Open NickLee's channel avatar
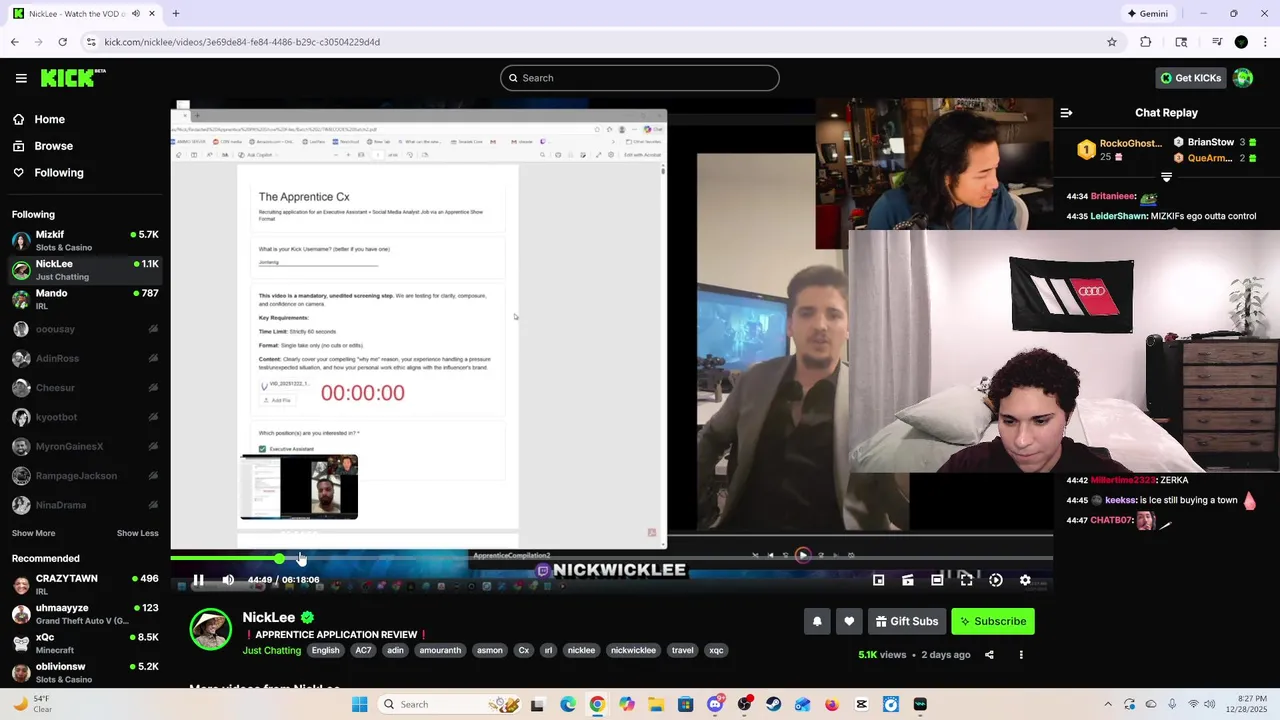 pos(211,630)
